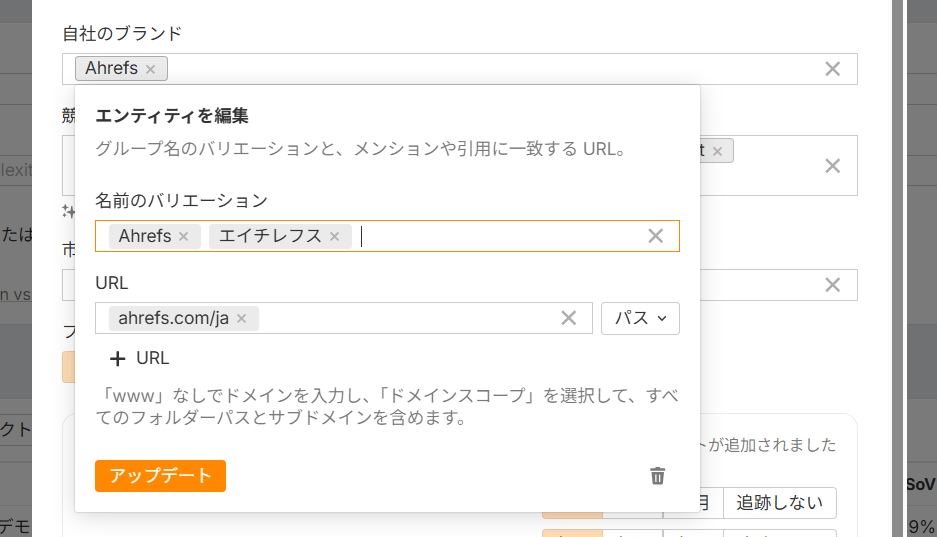Click the plus icon to add URL
This screenshot has width=937, height=537.
pyautogui.click(x=118, y=358)
